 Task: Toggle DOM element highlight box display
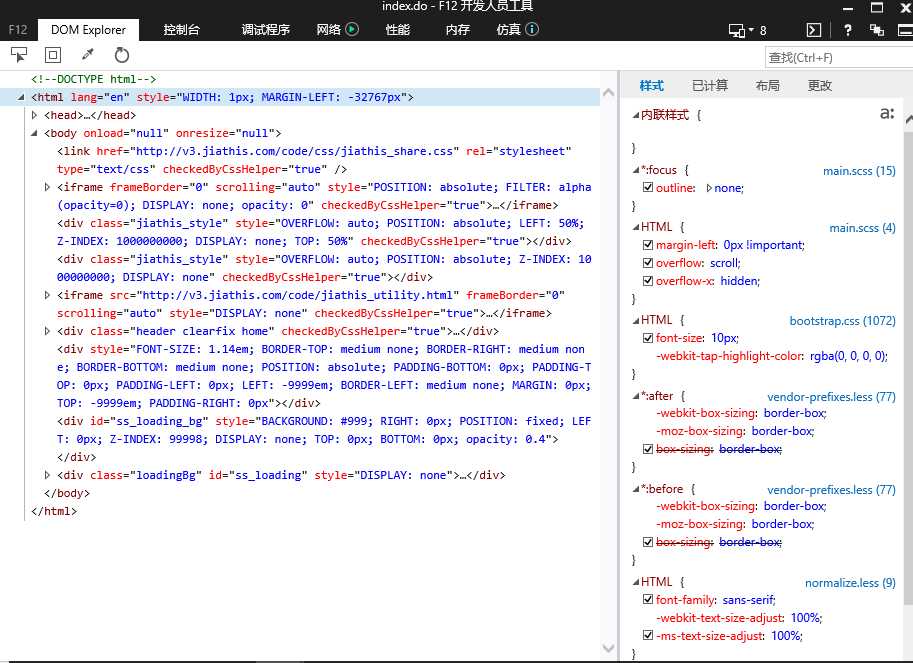click(53, 55)
